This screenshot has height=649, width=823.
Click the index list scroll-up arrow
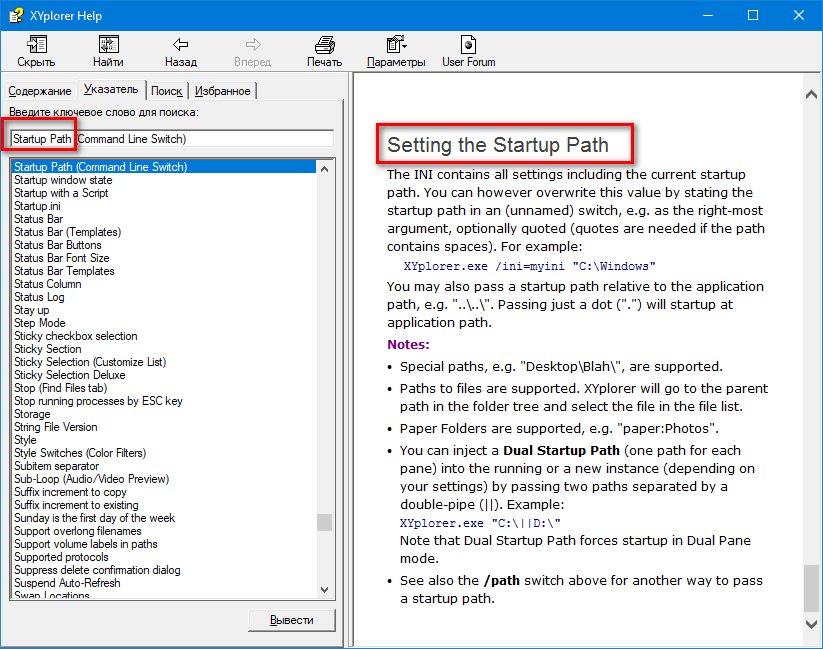tap(324, 167)
